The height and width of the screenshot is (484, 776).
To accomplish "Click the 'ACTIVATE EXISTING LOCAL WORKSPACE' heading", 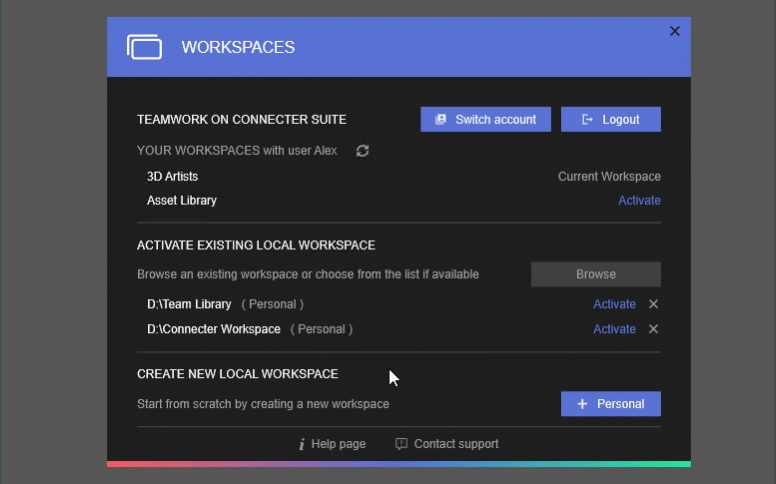I will 256,245.
